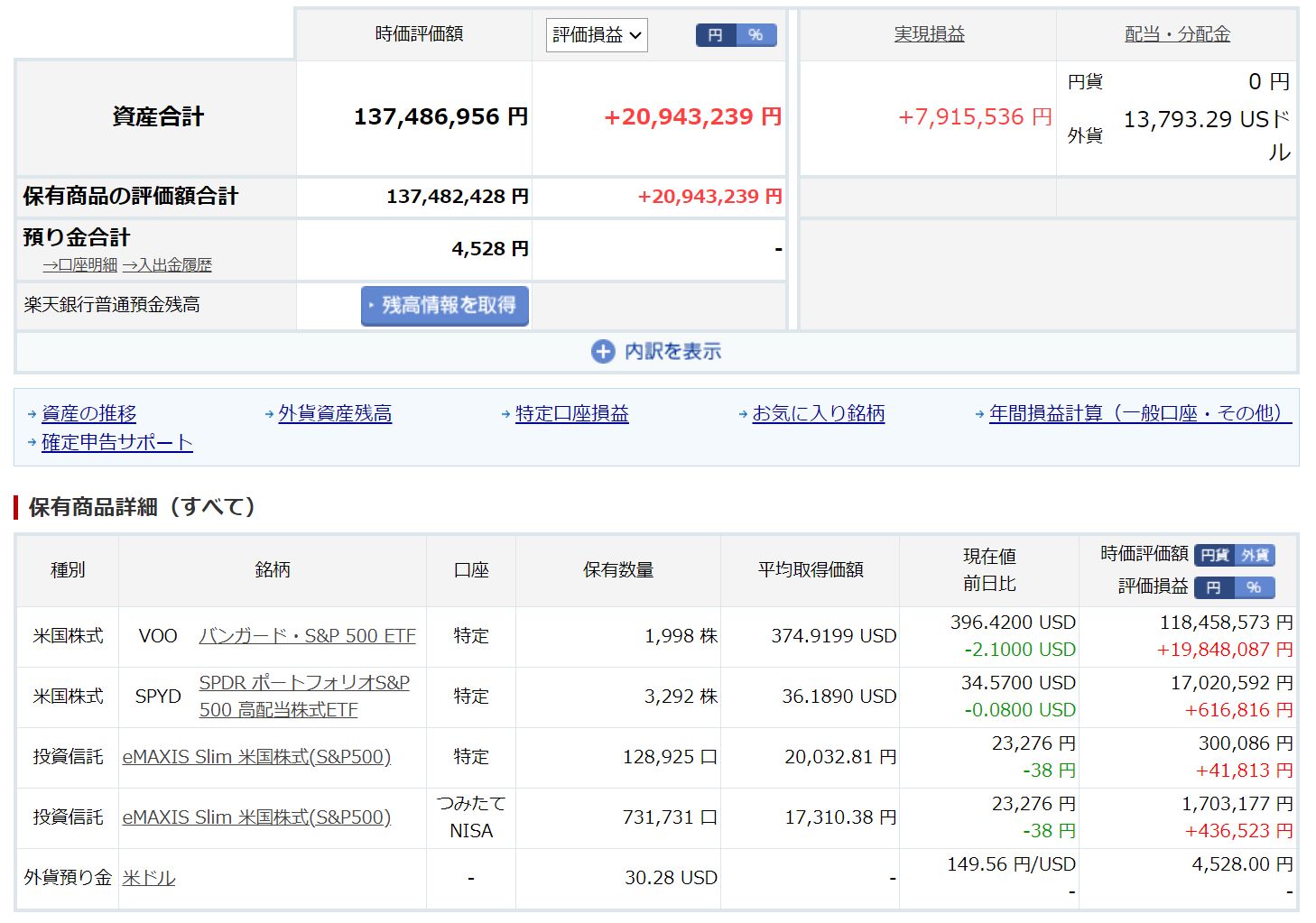Show 時価評価額 in 円貨 in the table
This screenshot has height=923, width=1316.
pyautogui.click(x=1215, y=556)
